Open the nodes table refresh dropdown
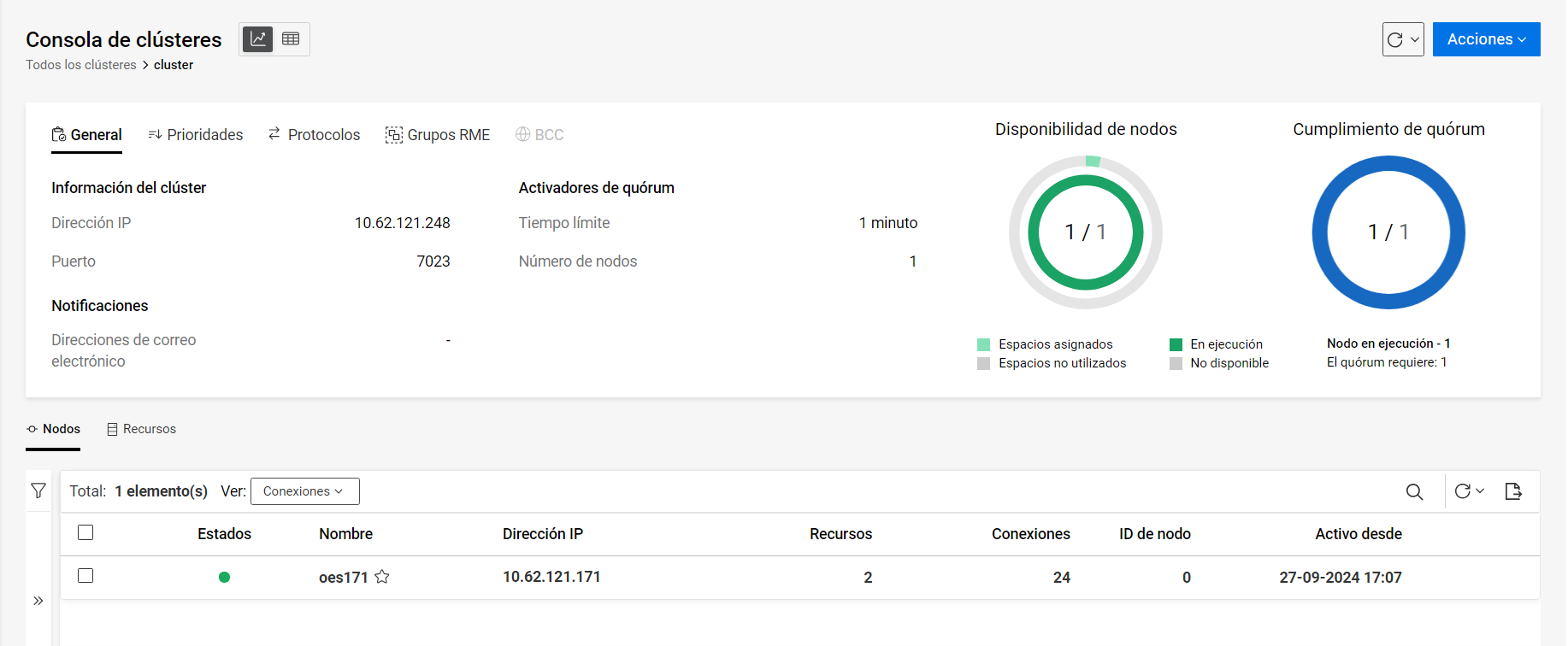Screen dimensions: 1568x646 point(1470,491)
